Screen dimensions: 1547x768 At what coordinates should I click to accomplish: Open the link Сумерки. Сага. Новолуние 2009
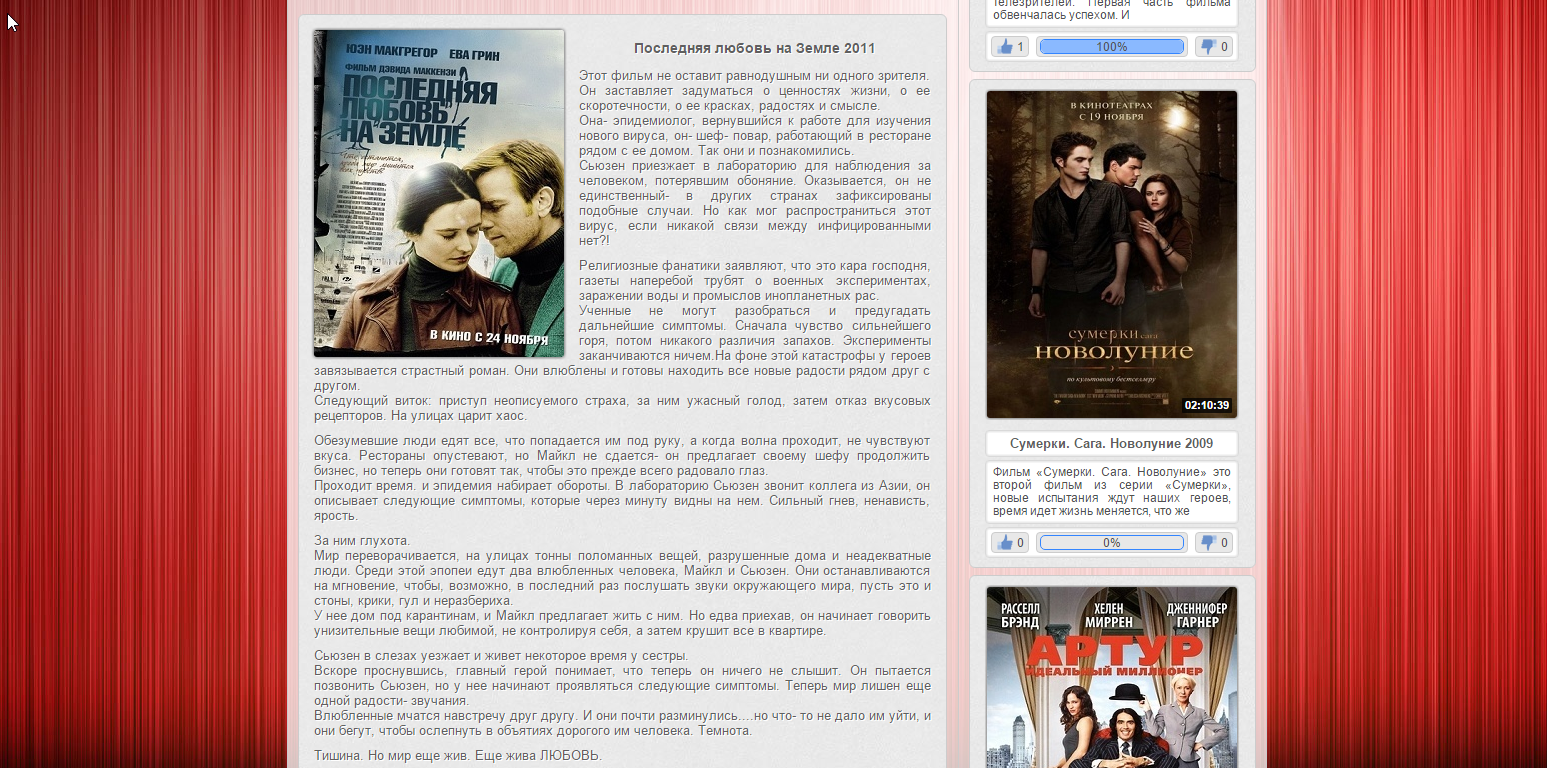click(1111, 443)
